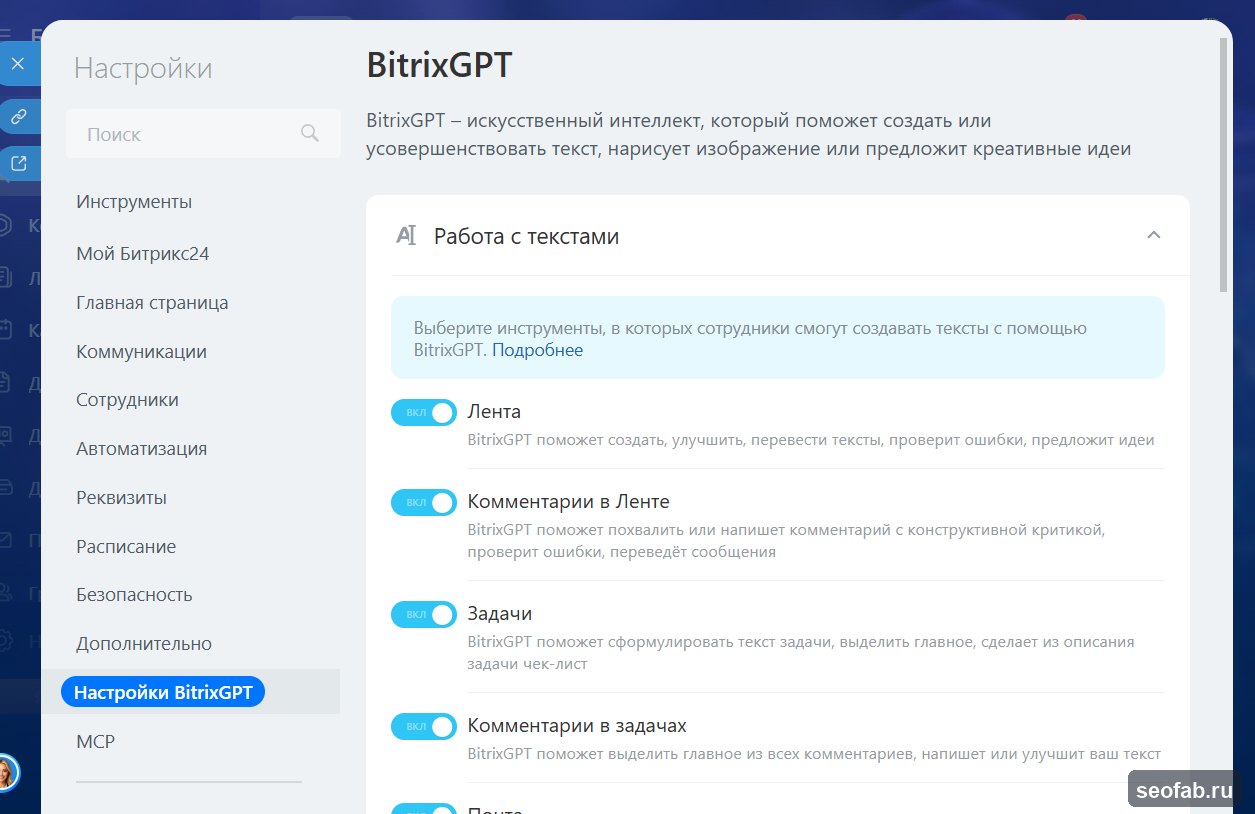Switch off Комментарии в задачах toggle
Image resolution: width=1255 pixels, height=814 pixels.
click(424, 726)
